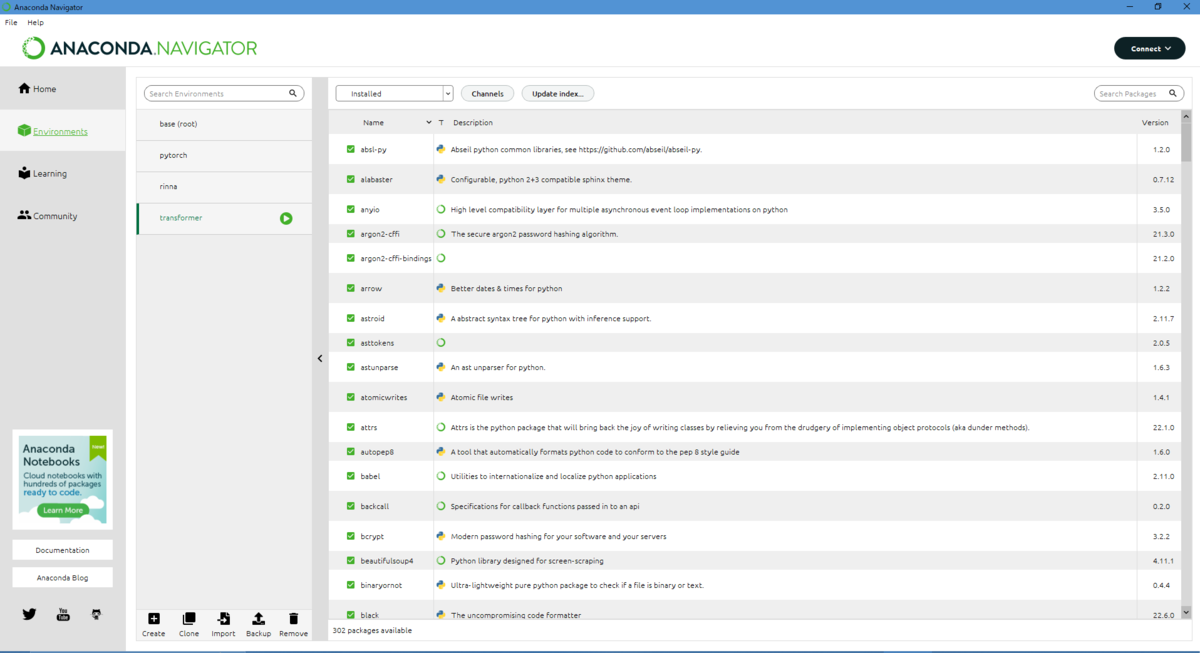
Task: Click the Import environment icon
Action: tap(224, 619)
